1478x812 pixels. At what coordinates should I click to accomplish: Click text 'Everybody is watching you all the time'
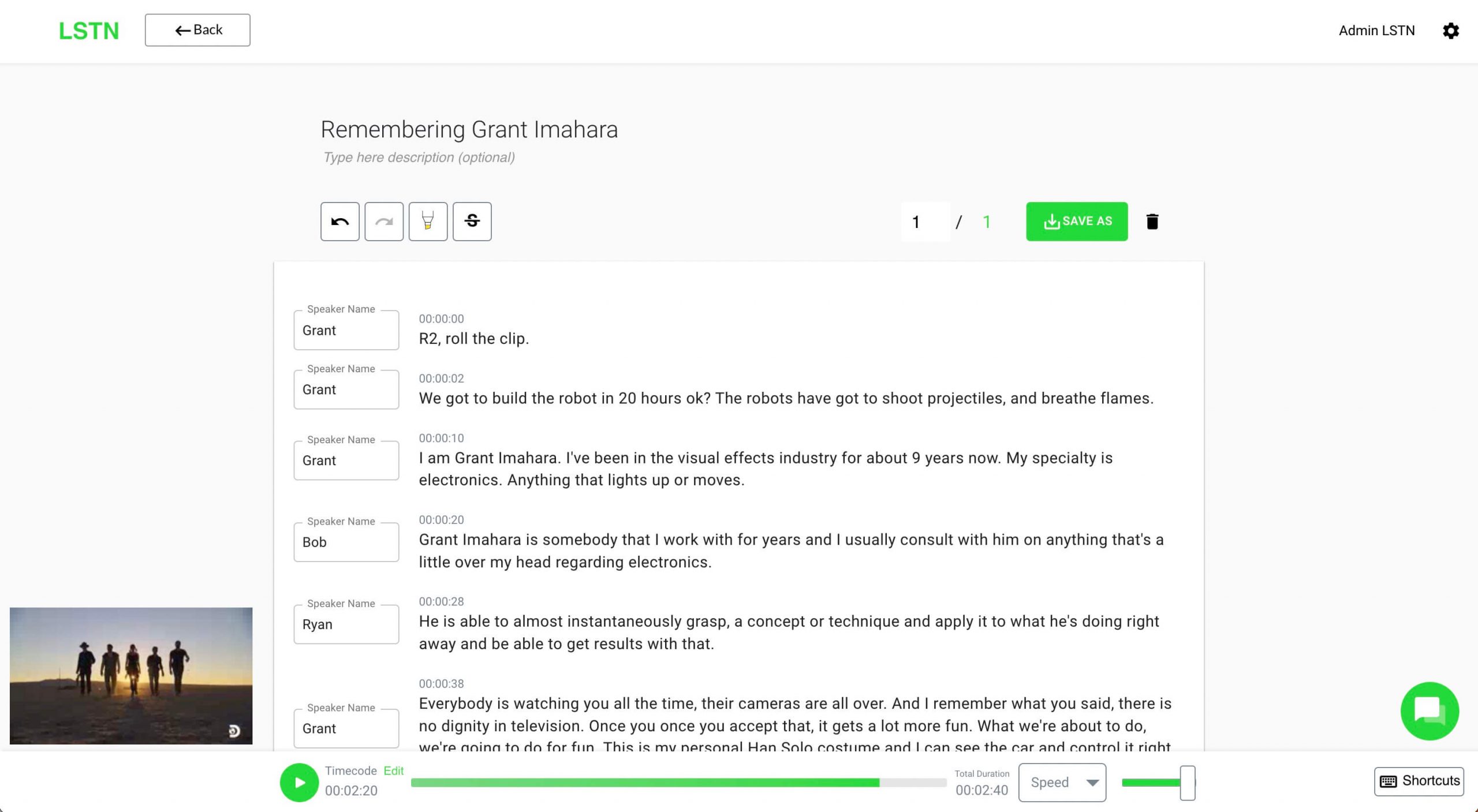pos(557,704)
